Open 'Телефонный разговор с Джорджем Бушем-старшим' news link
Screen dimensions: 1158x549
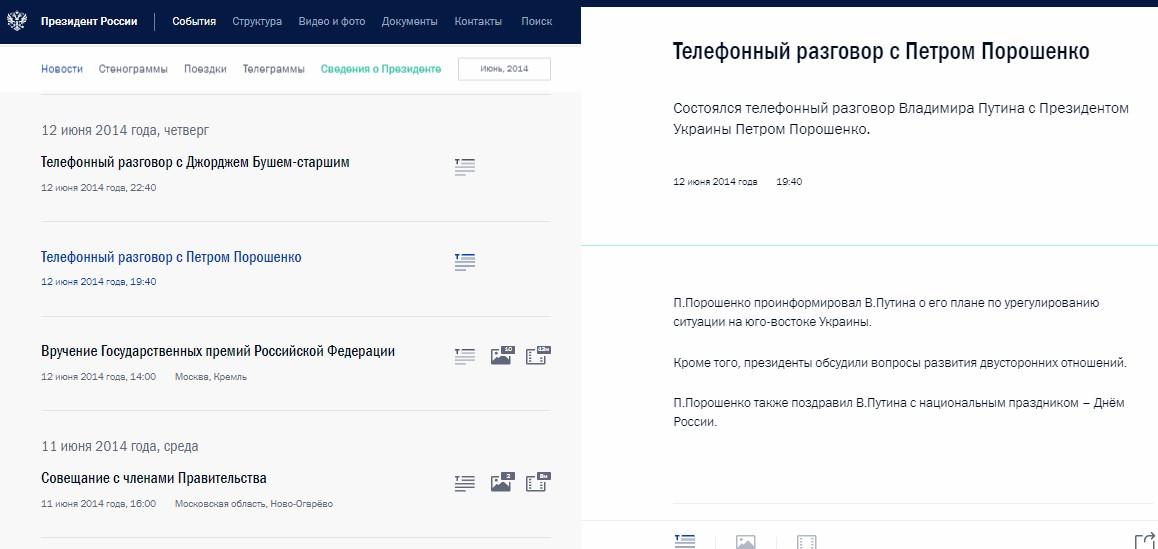tap(195, 162)
